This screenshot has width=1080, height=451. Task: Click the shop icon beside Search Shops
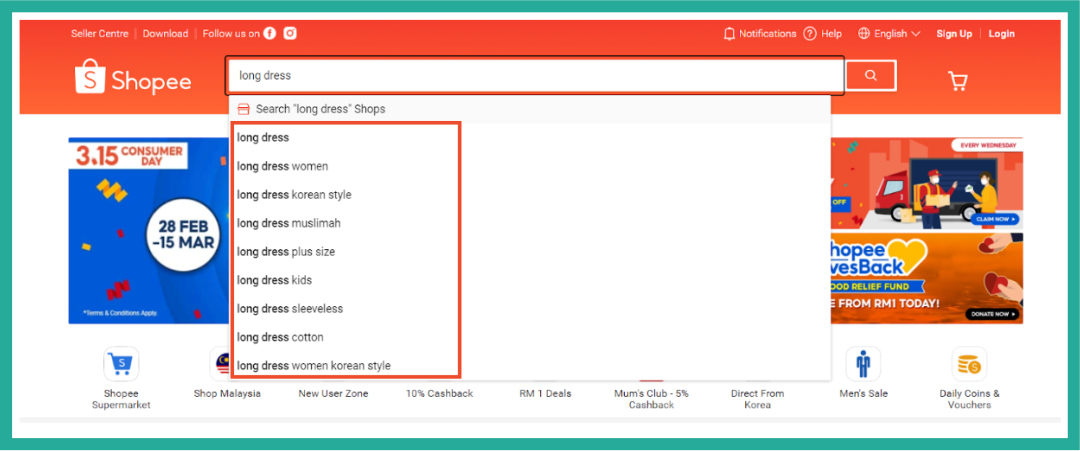(243, 109)
